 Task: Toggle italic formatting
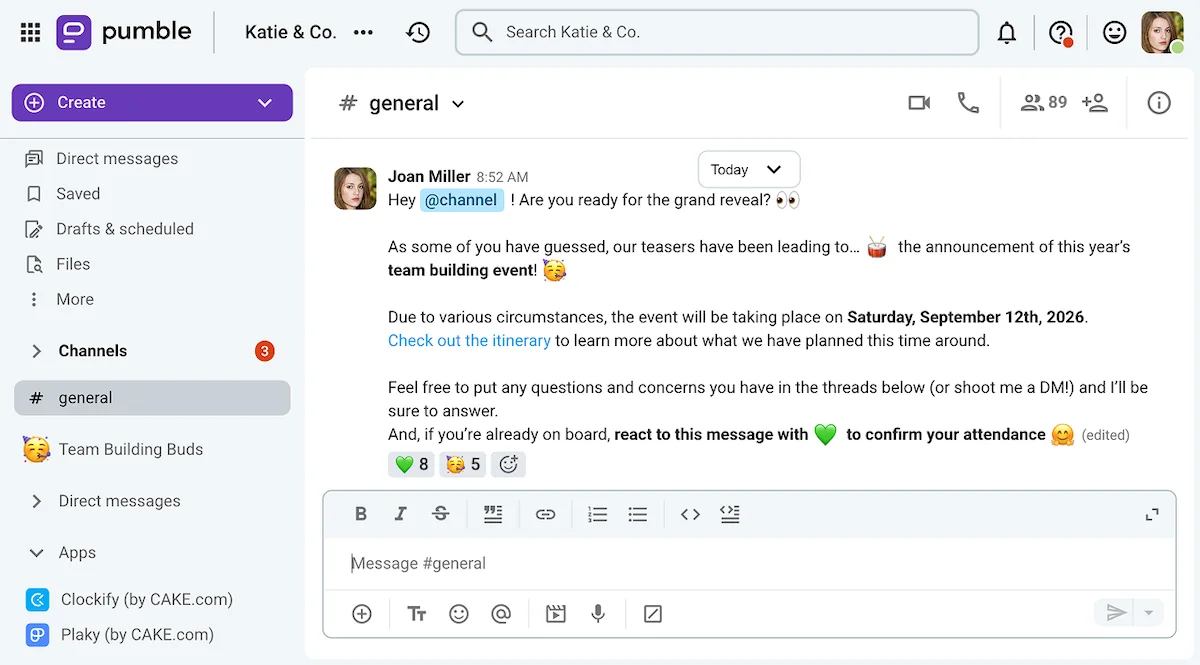coord(400,514)
